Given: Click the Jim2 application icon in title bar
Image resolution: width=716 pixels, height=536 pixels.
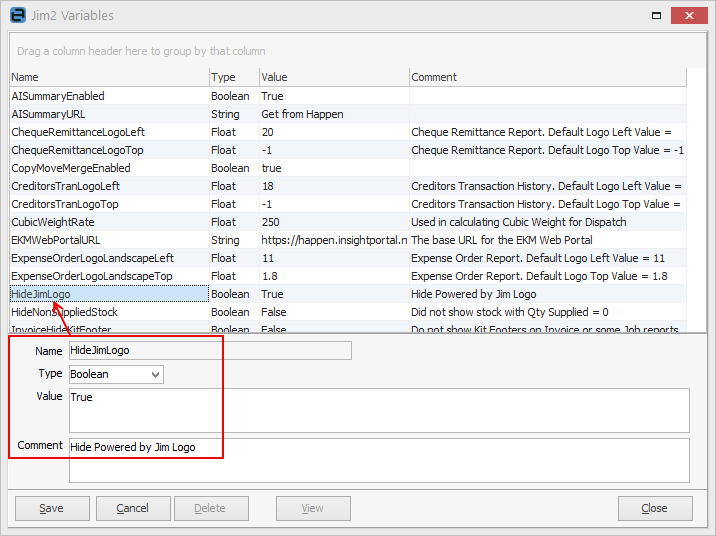Looking at the screenshot, I should 18,15.
